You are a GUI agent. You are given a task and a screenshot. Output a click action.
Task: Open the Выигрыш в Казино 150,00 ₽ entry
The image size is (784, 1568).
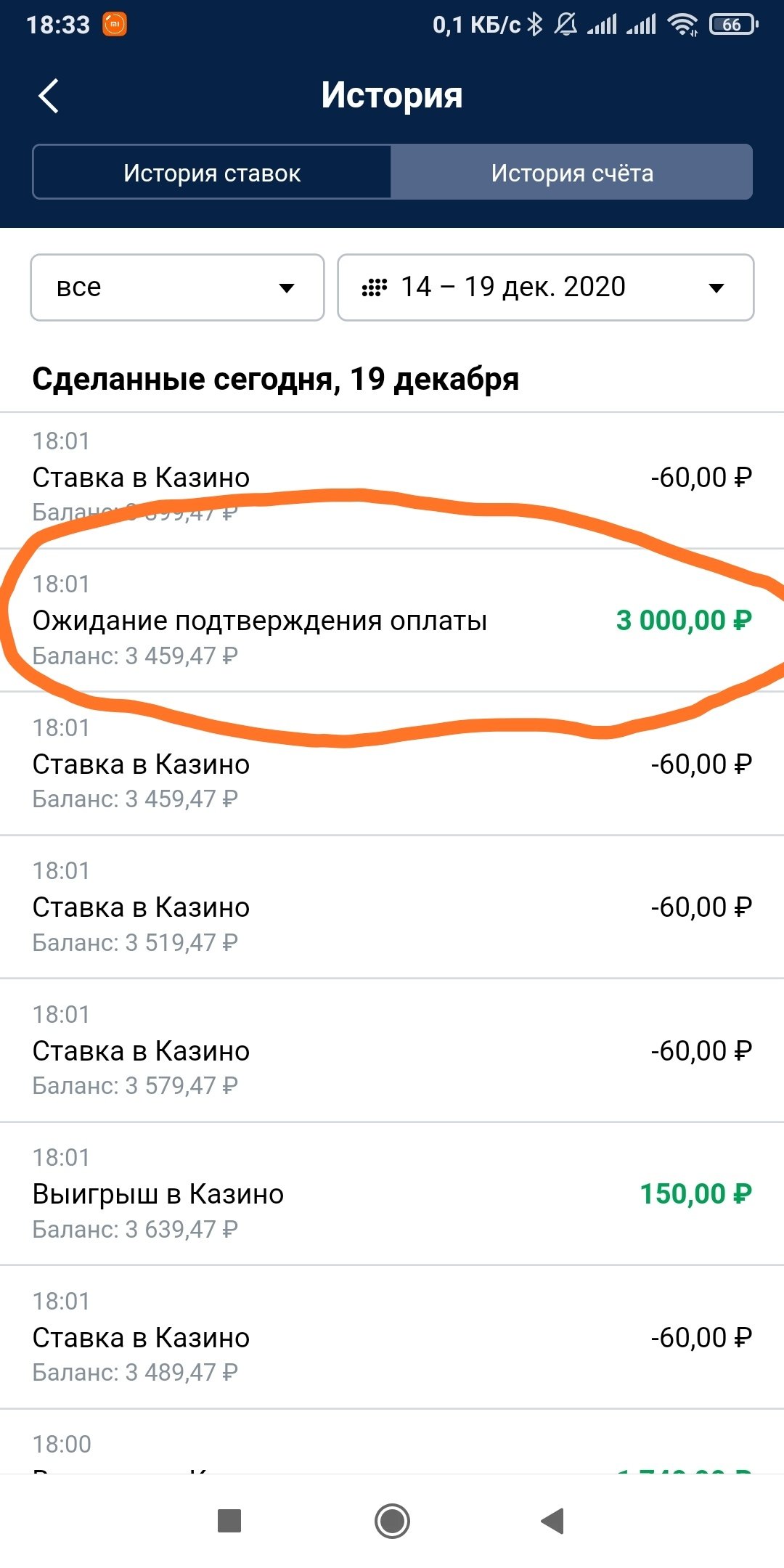point(392,1194)
